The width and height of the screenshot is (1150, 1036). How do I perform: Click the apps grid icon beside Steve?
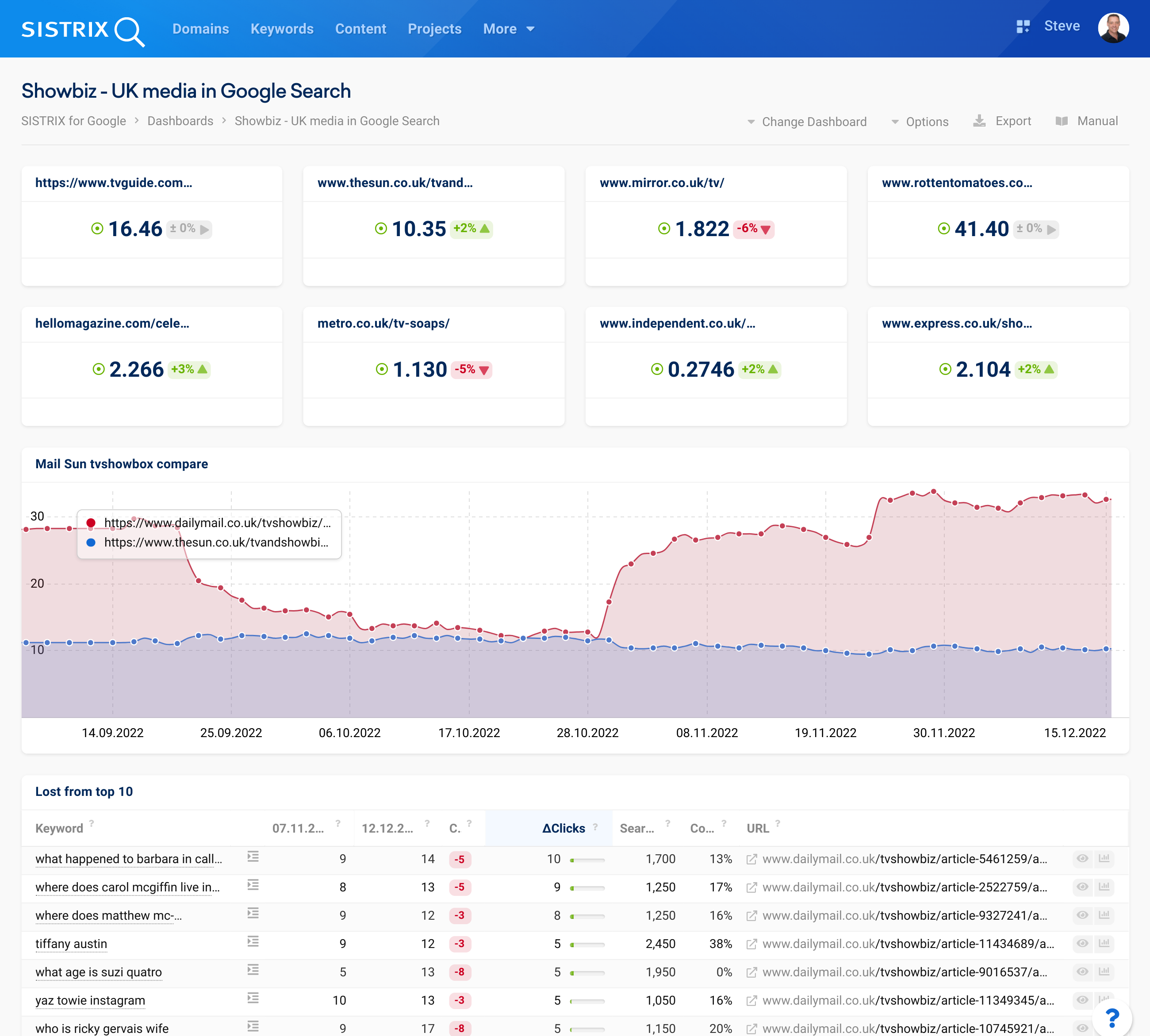point(1023,26)
